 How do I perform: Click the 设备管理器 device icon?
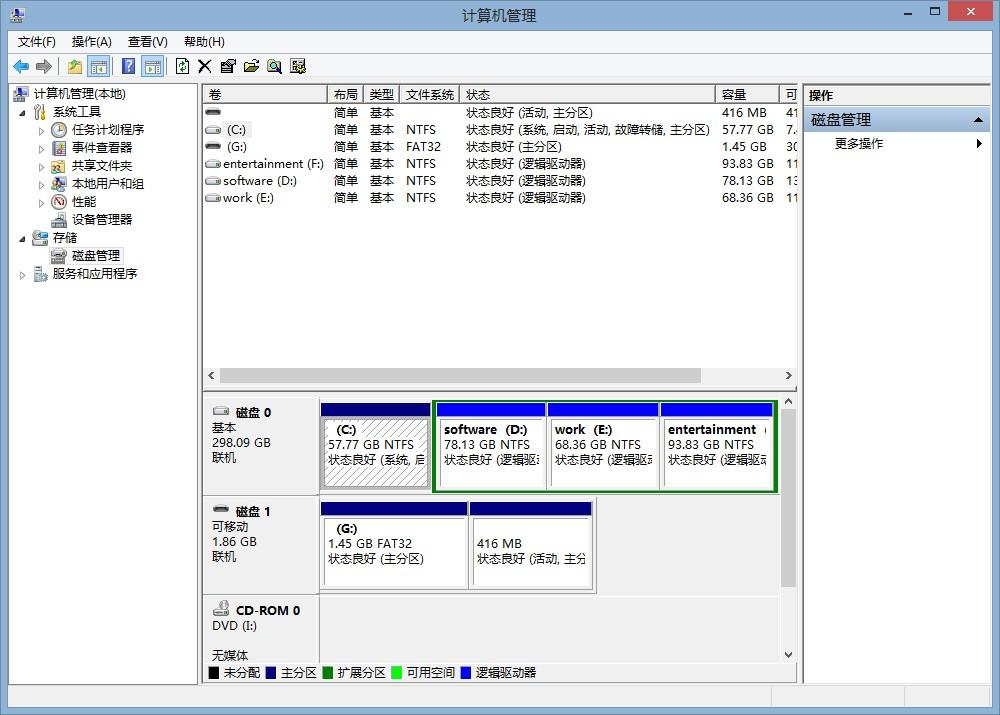tap(59, 220)
